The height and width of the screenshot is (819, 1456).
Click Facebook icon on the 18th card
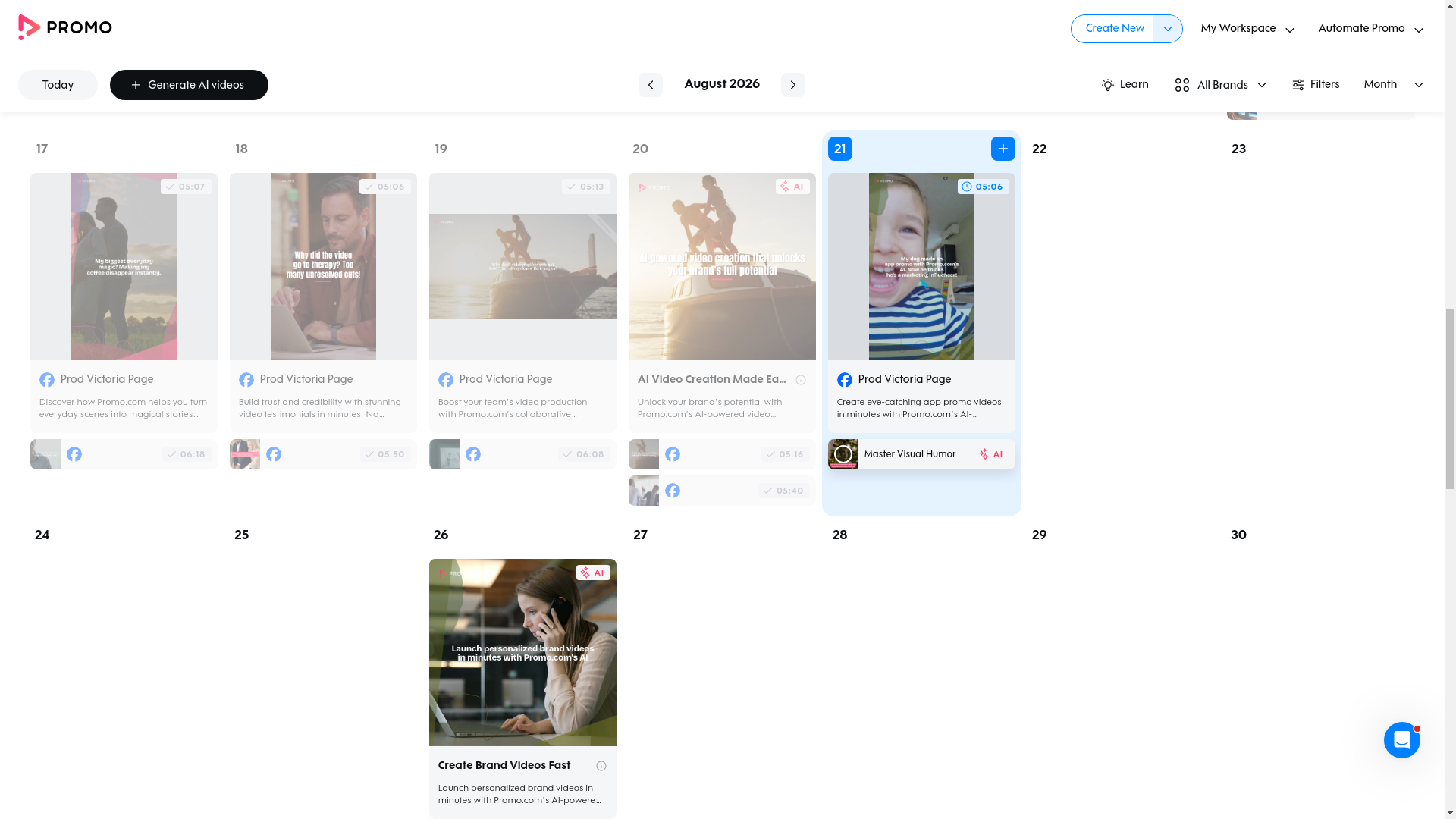tap(246, 380)
